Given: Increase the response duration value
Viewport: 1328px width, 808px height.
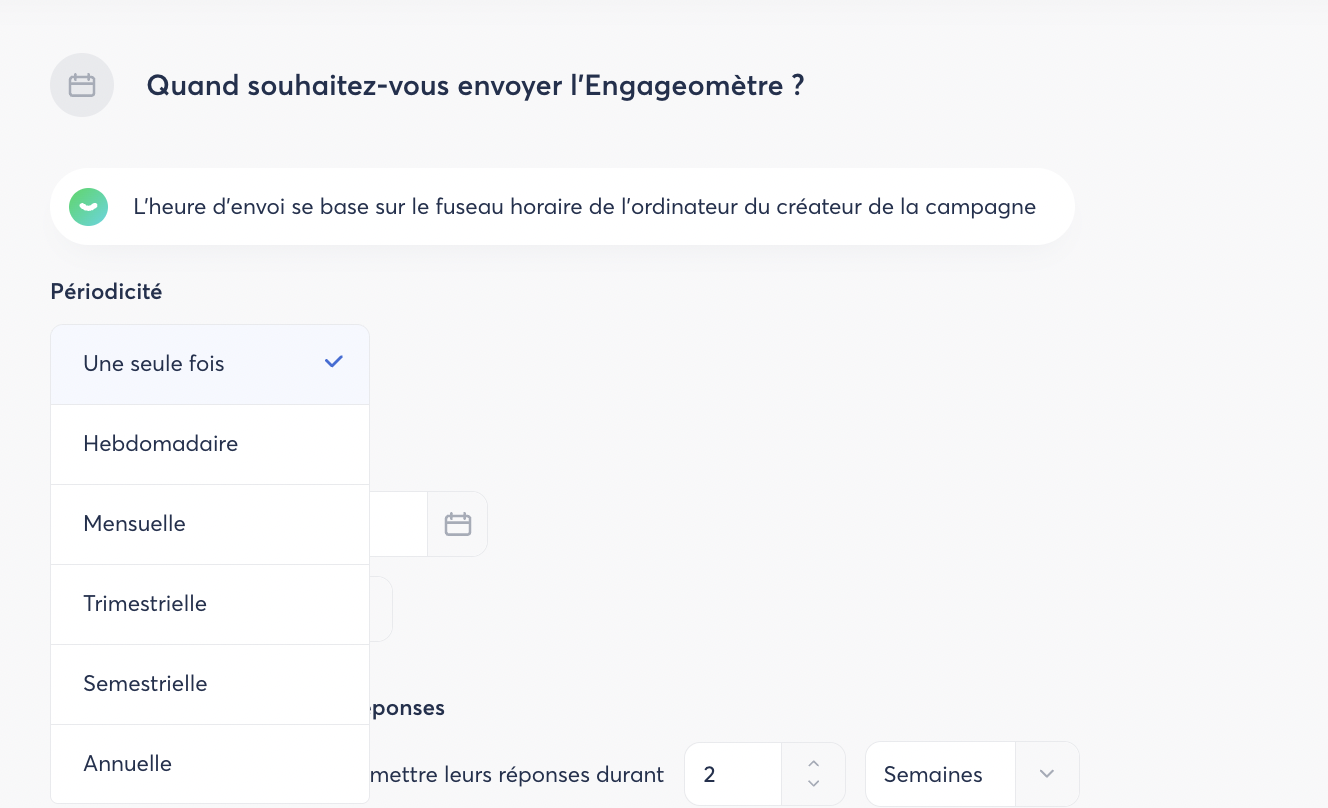Looking at the screenshot, I should click(x=813, y=764).
